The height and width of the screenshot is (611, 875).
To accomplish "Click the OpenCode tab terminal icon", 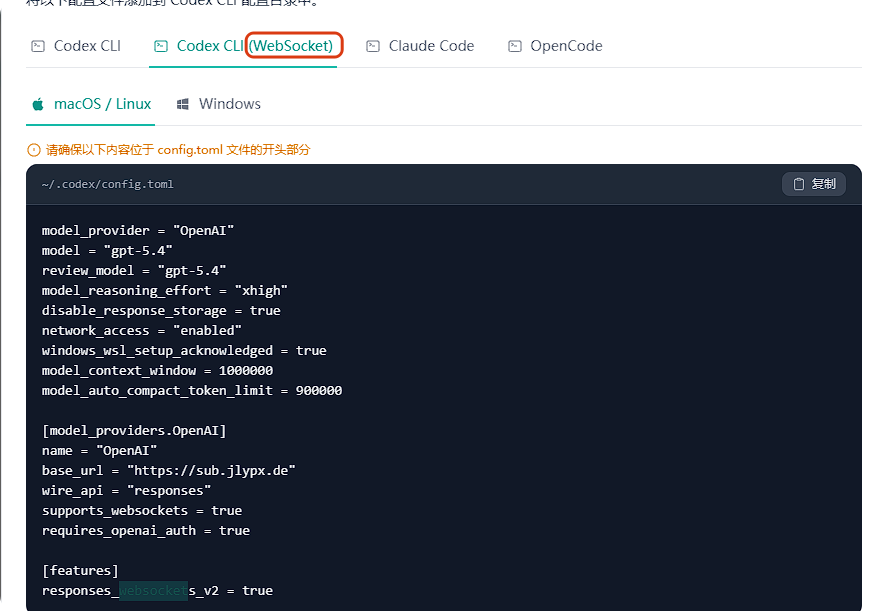I will coord(515,46).
